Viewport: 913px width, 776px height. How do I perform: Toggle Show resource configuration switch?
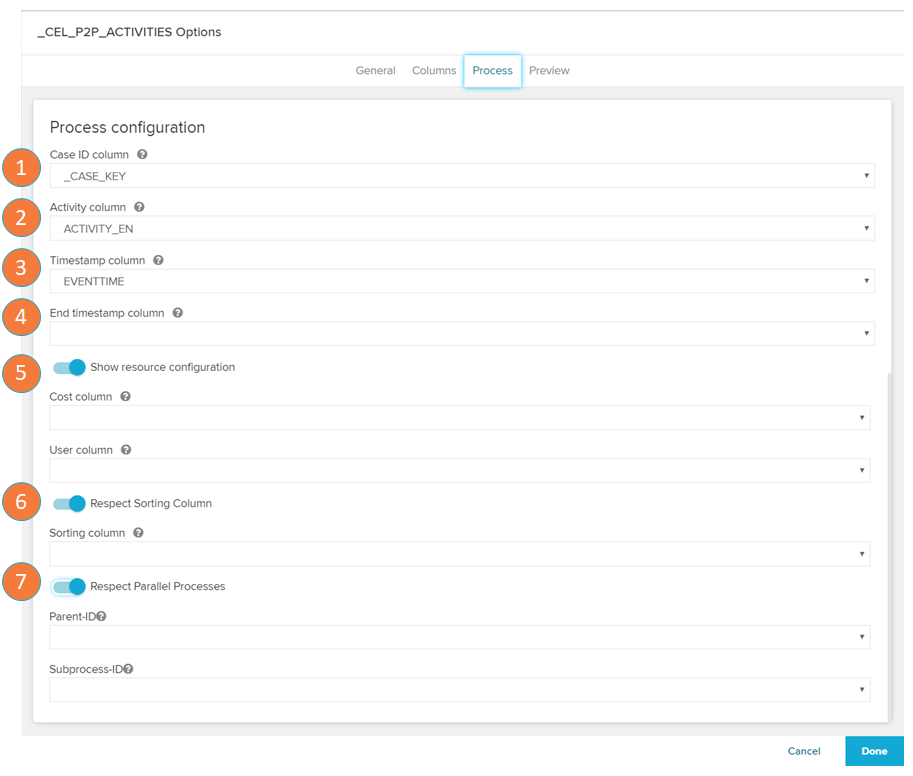click(69, 367)
